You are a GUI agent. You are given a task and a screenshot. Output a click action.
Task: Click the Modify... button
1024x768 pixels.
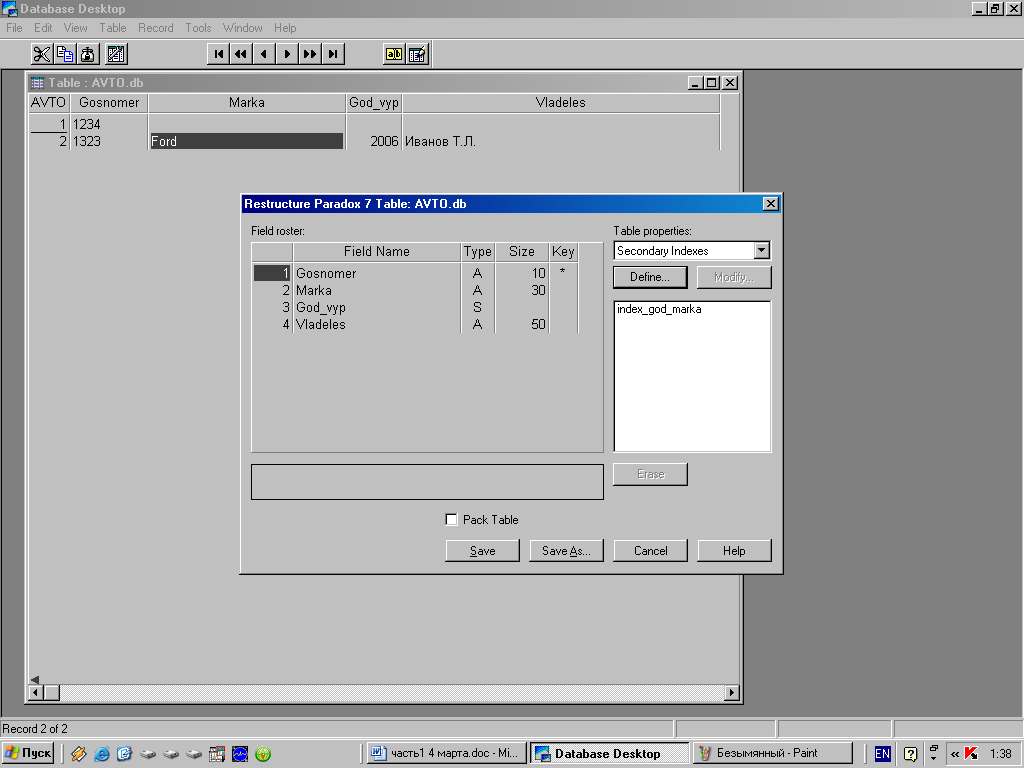734,277
